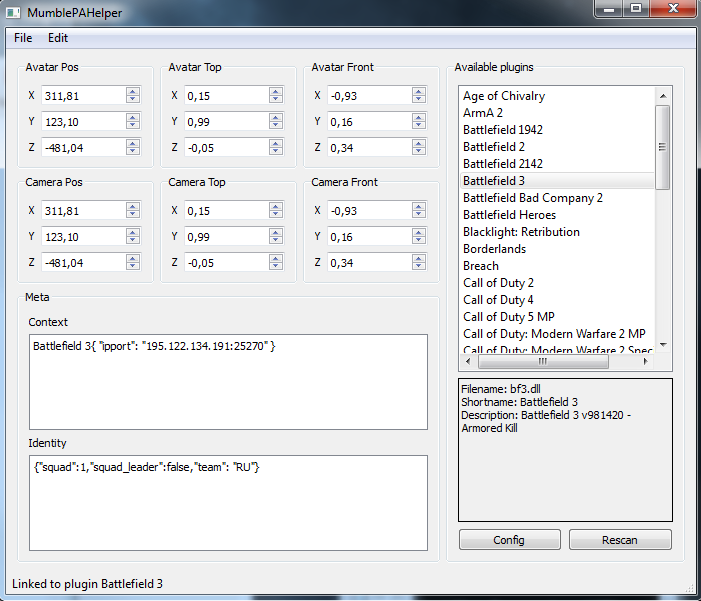
Task: Increase Avatar Pos Y value with up arrow
Action: pyautogui.click(x=133, y=117)
